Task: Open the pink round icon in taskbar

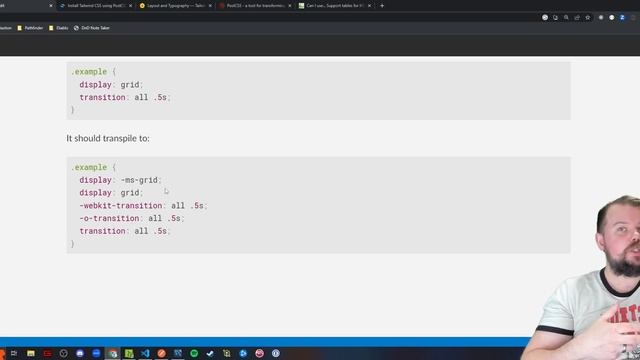Action: coord(259,353)
